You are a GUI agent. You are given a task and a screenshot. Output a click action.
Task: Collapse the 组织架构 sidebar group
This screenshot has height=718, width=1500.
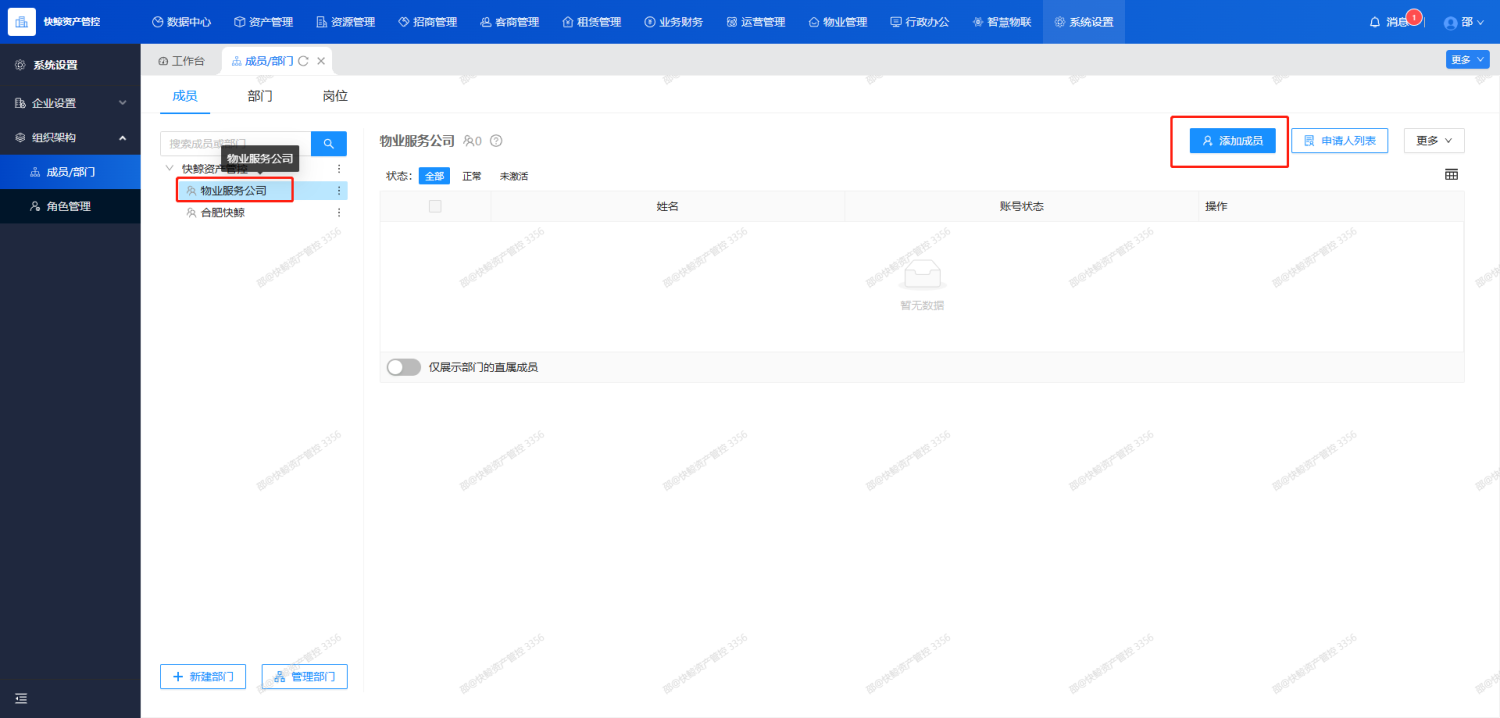tap(70, 138)
